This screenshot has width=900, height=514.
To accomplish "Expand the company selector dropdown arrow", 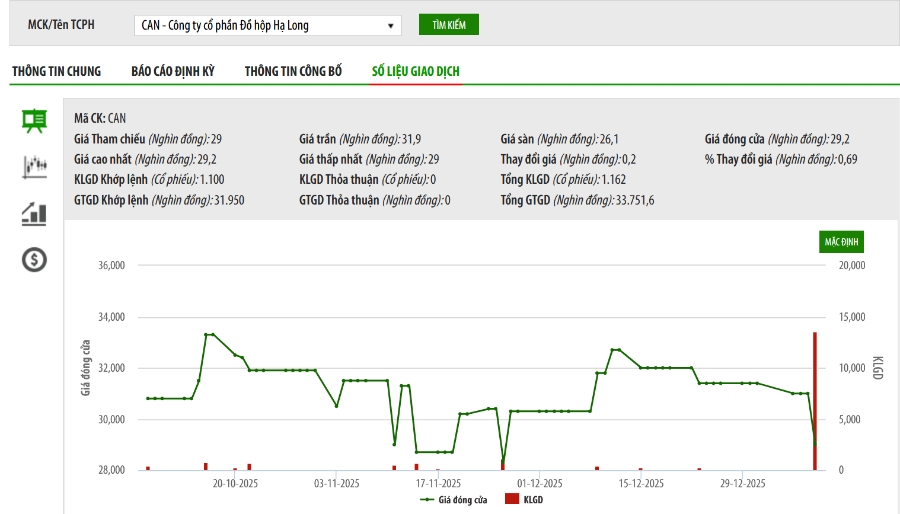I will tap(390, 26).
